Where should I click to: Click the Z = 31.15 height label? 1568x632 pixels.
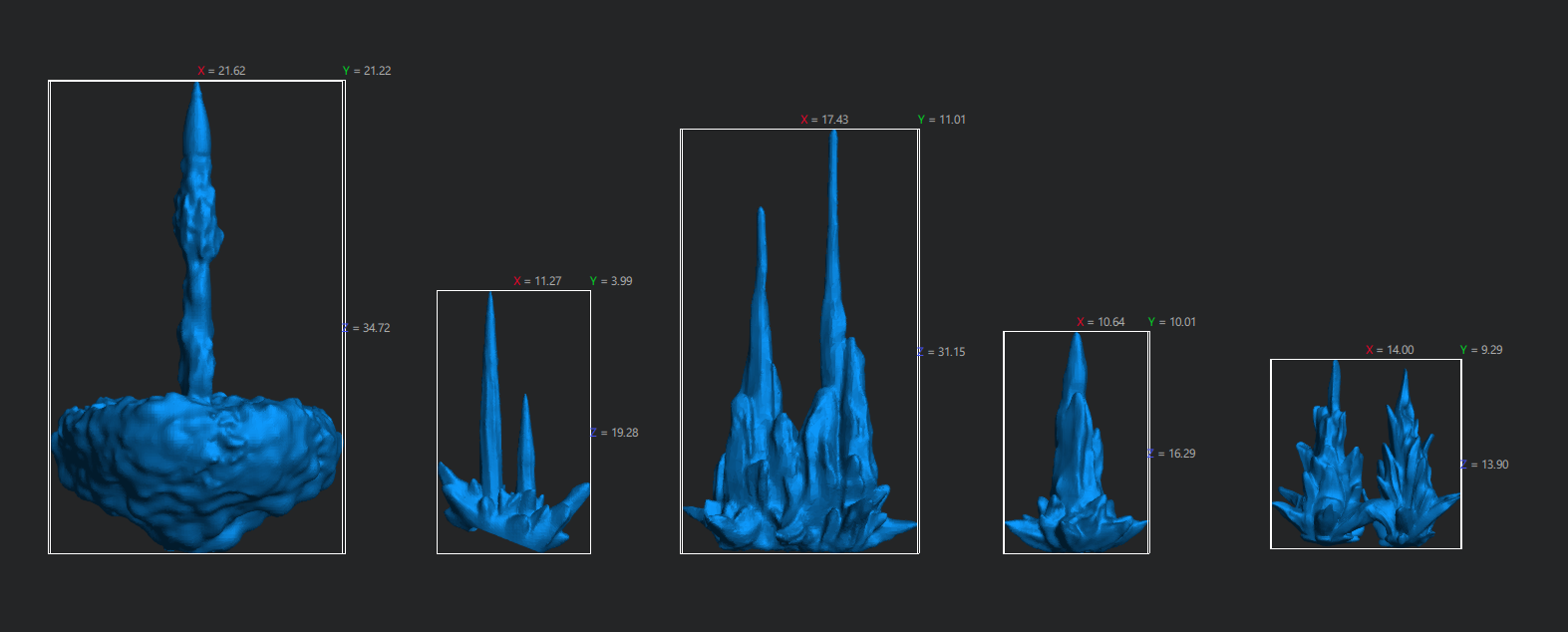(x=942, y=352)
